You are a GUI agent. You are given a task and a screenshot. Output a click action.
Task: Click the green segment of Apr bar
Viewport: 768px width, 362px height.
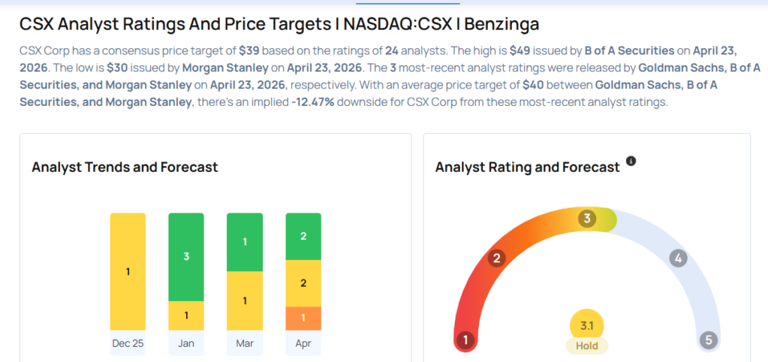pos(303,236)
